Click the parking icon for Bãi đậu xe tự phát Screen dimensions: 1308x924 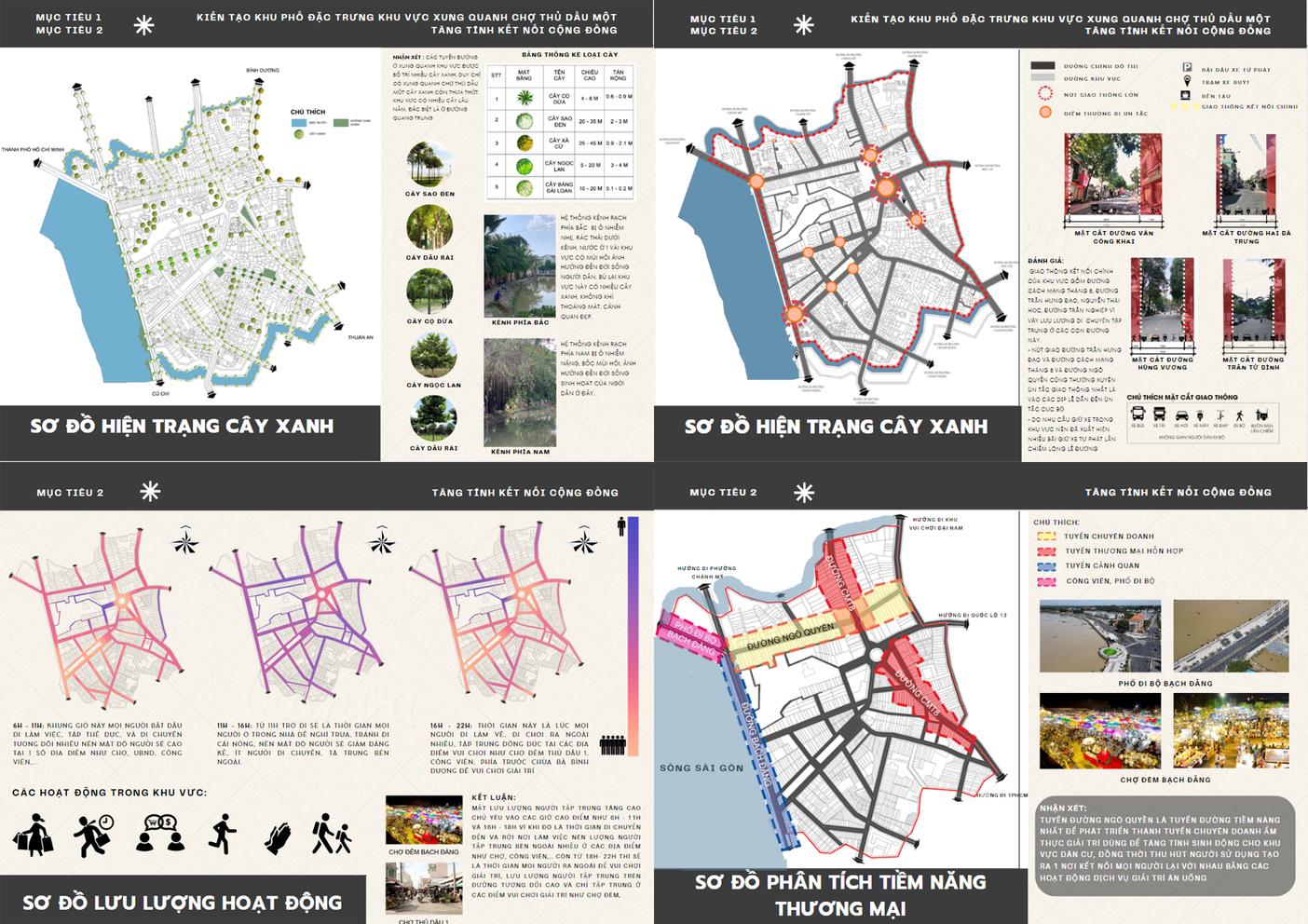tap(1187, 67)
